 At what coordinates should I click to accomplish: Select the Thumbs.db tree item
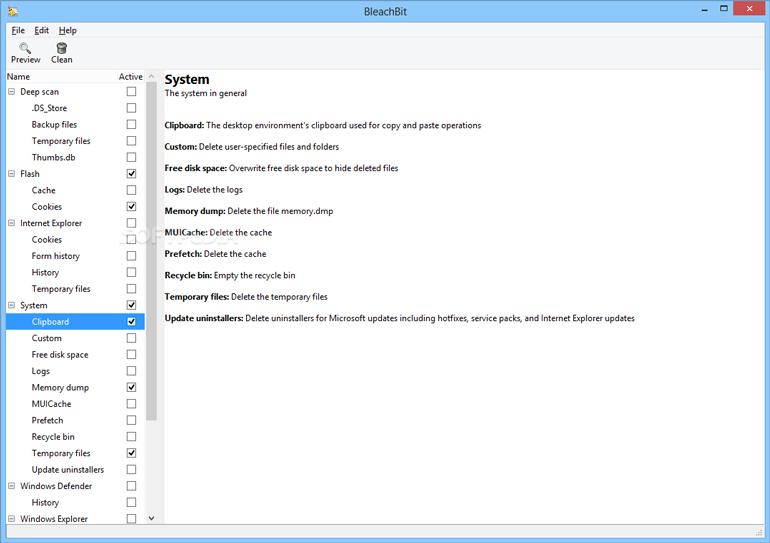tap(54, 158)
